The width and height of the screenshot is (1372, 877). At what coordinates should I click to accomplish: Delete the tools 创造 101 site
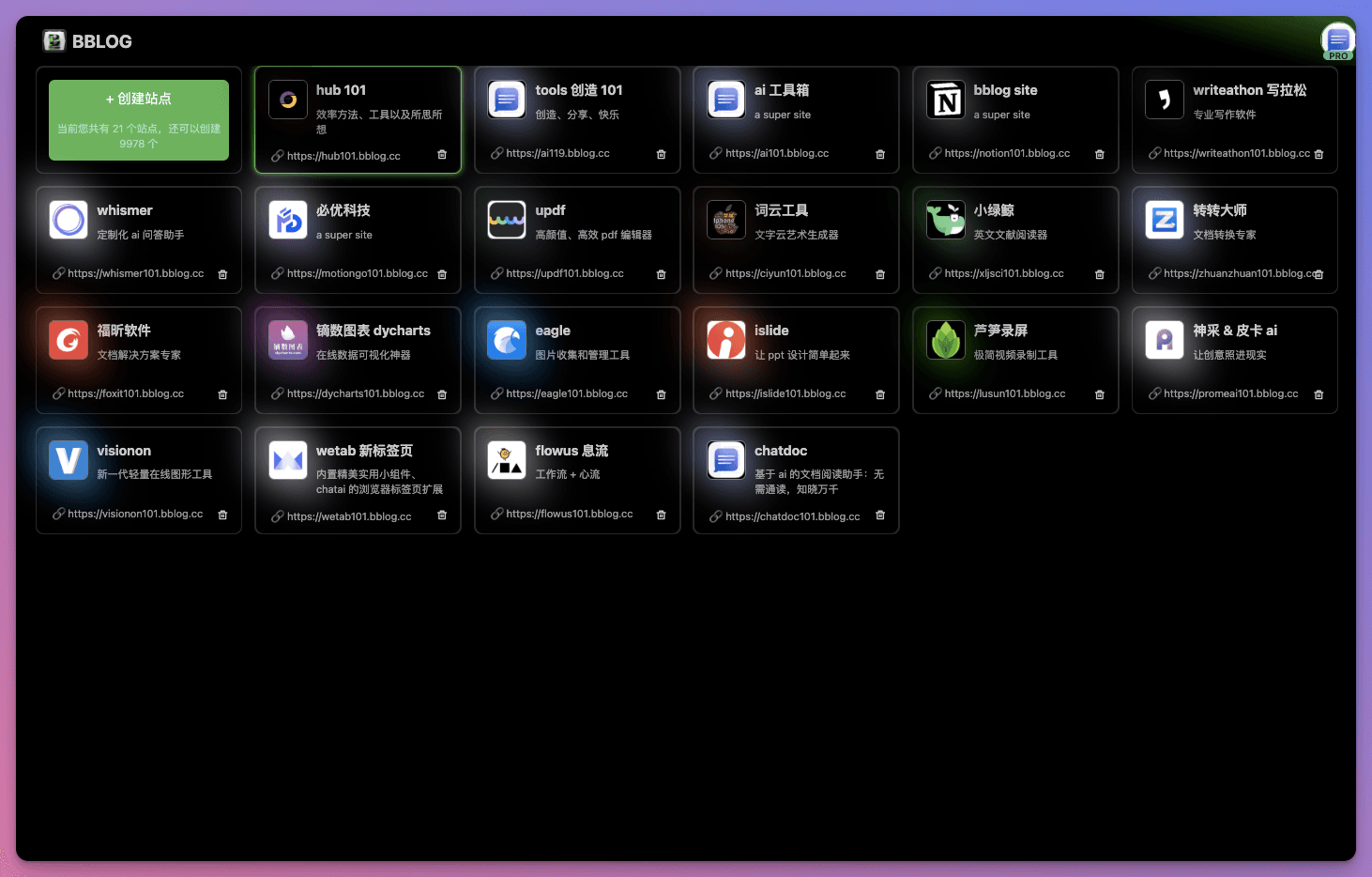tap(661, 154)
